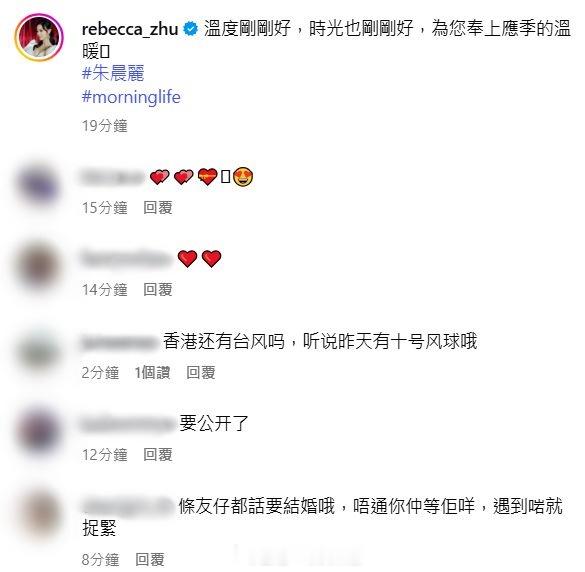Image resolution: width=585 pixels, height=572 pixels.
Task: Reply to the 8分鐘 comment
Action: click(150, 559)
